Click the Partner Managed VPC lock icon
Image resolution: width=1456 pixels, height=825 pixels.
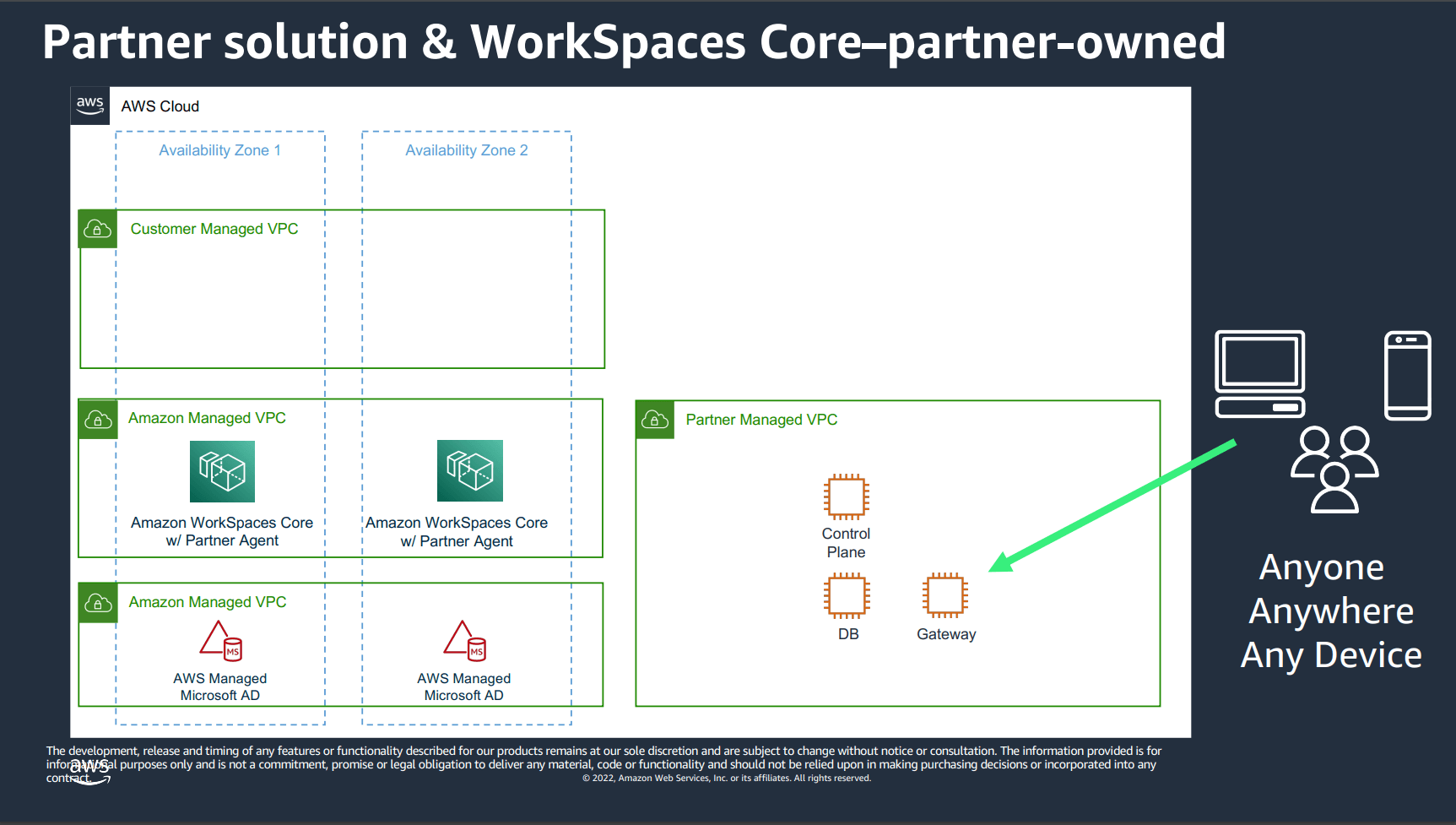click(655, 420)
